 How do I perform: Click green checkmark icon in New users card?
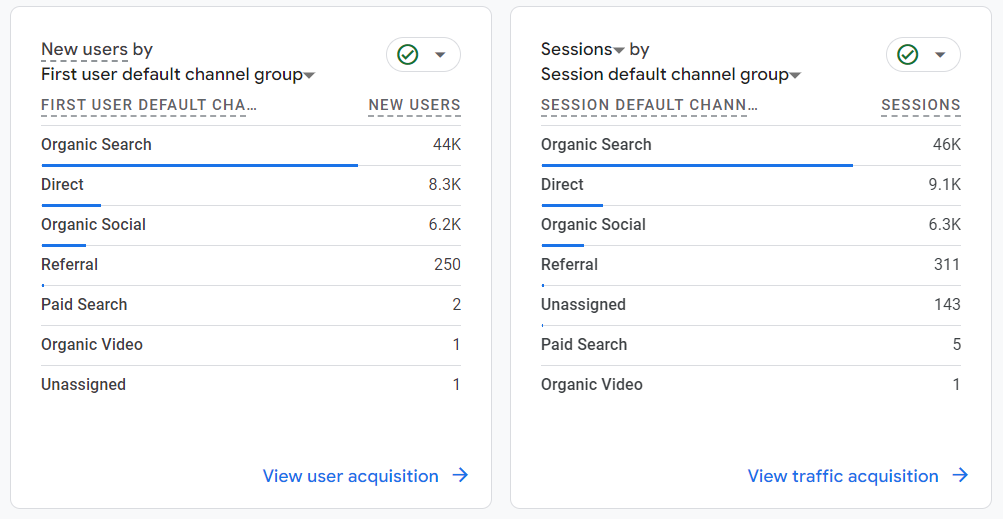[x=408, y=55]
